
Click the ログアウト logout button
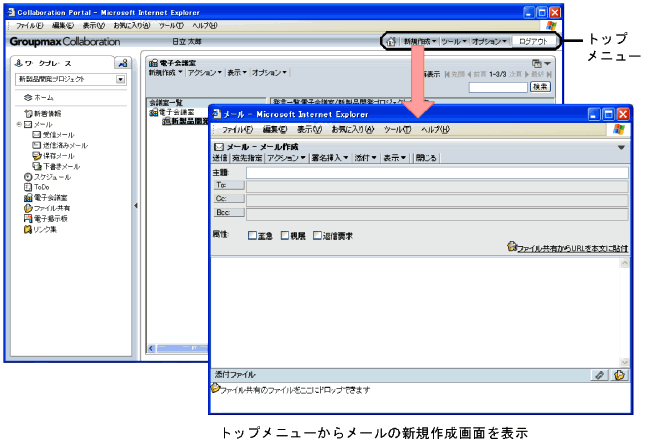pos(532,42)
